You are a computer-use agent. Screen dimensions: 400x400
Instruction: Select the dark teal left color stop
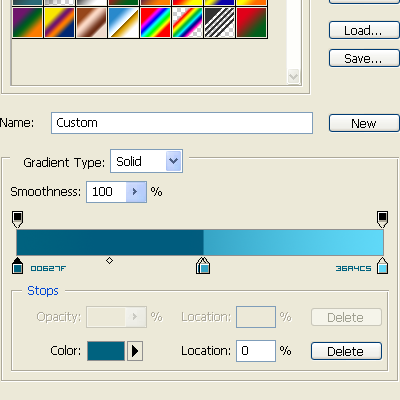(x=17, y=266)
